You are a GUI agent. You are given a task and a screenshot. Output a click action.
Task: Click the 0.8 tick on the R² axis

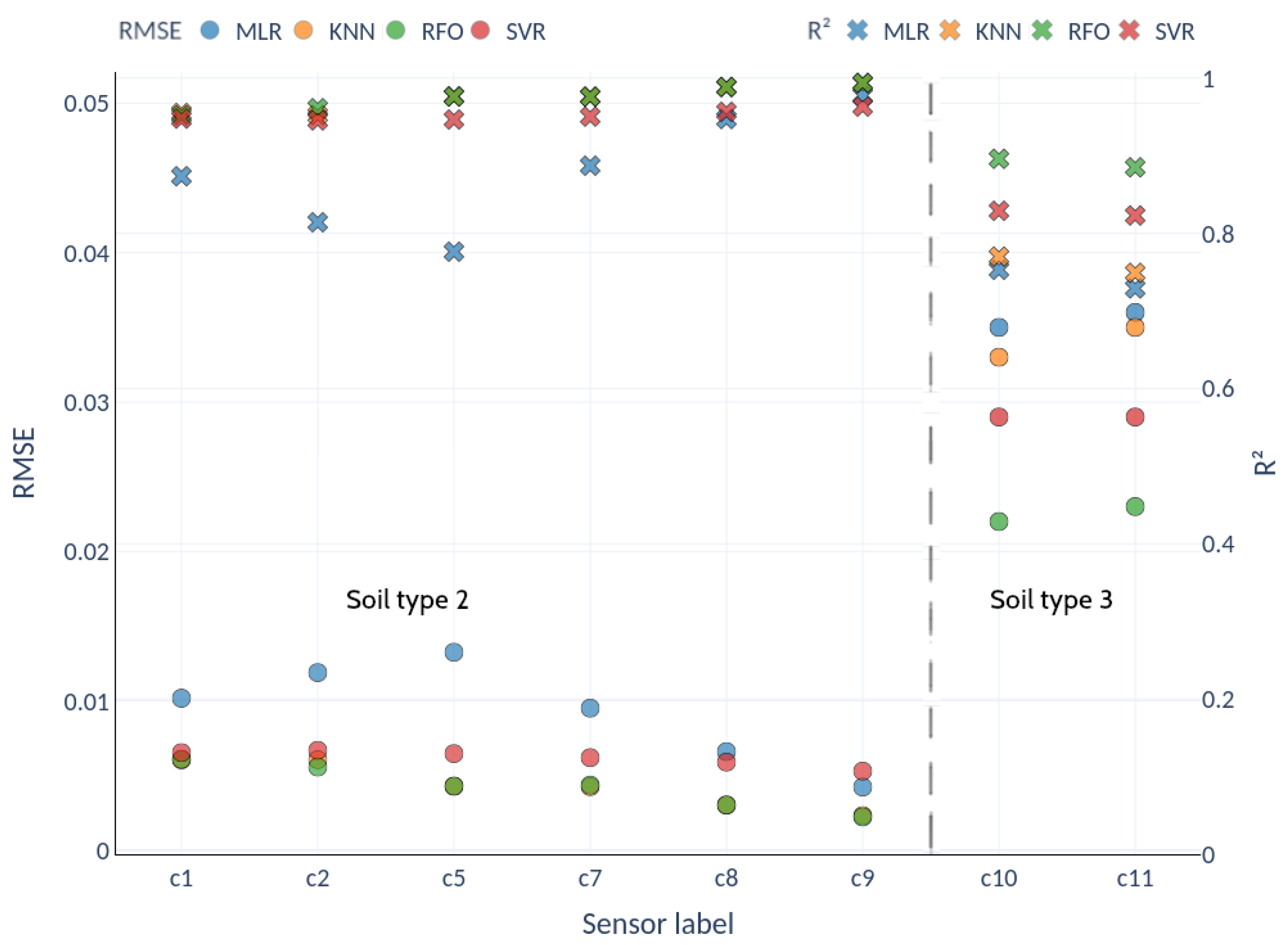[1218, 234]
